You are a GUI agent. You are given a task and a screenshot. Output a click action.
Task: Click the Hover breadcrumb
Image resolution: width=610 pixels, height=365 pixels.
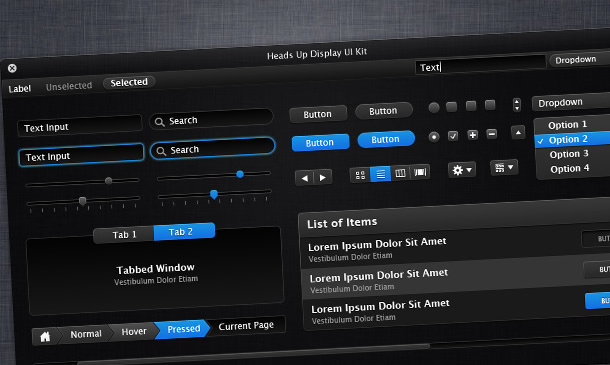[134, 332]
